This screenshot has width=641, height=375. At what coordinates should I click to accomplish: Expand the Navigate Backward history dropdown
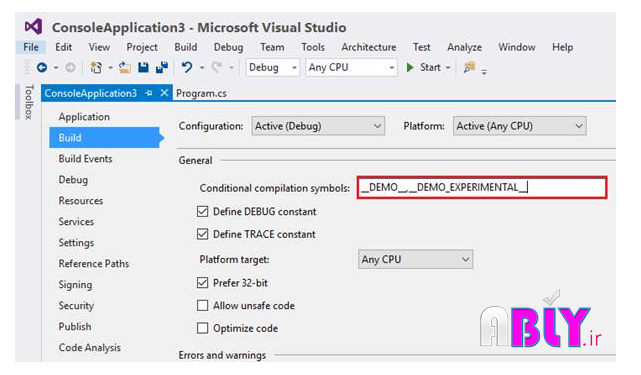56,68
